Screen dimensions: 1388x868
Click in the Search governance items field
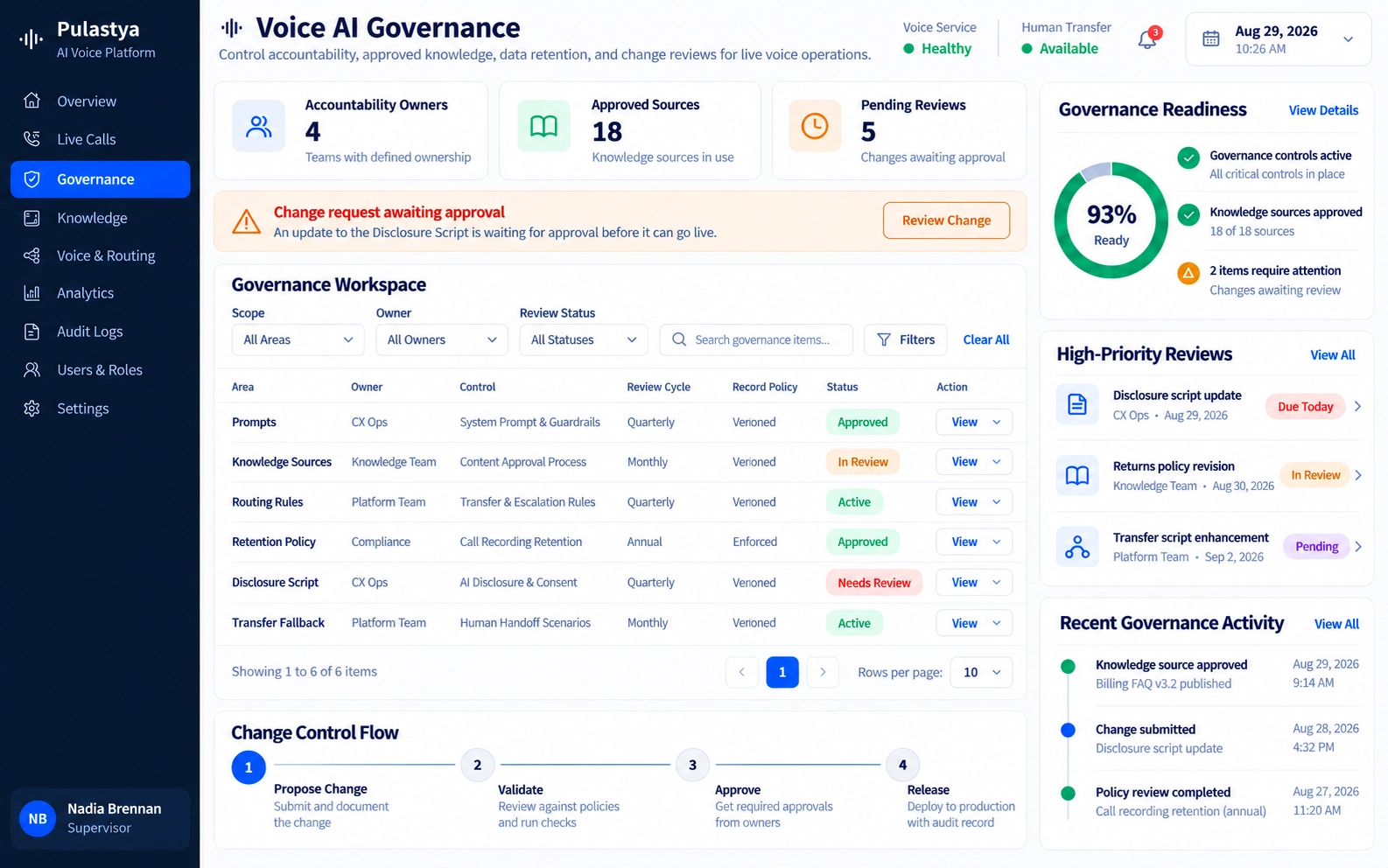[x=756, y=339]
